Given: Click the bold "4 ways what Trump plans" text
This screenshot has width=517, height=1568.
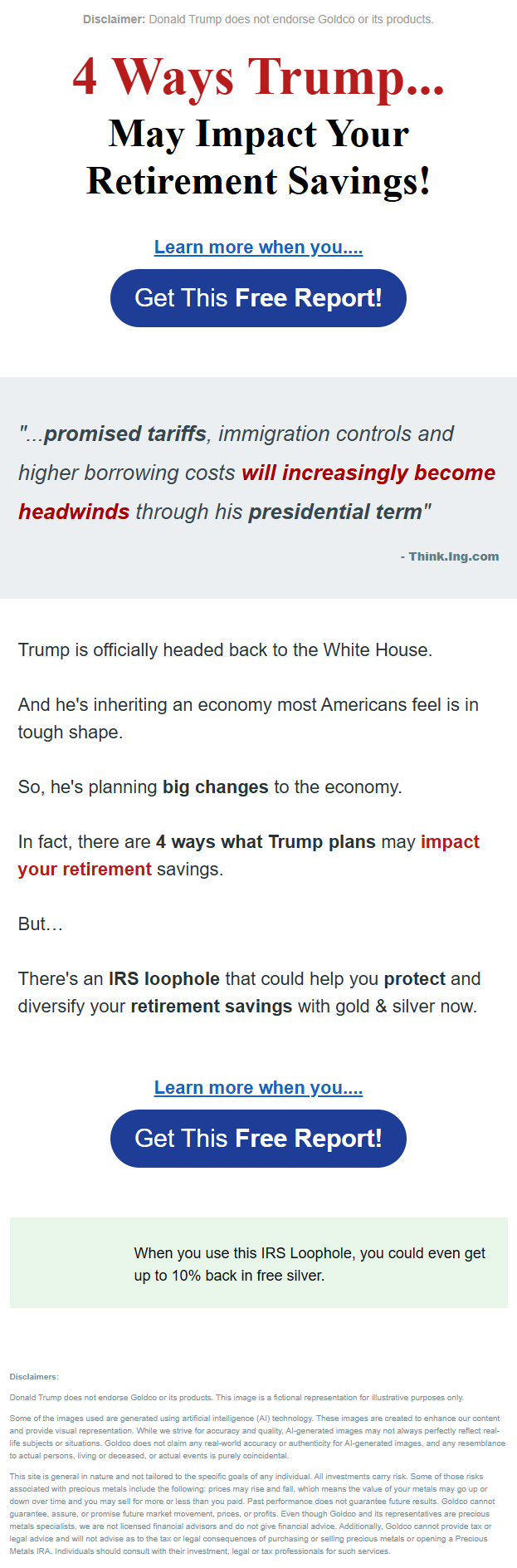Looking at the screenshot, I should point(266,842).
